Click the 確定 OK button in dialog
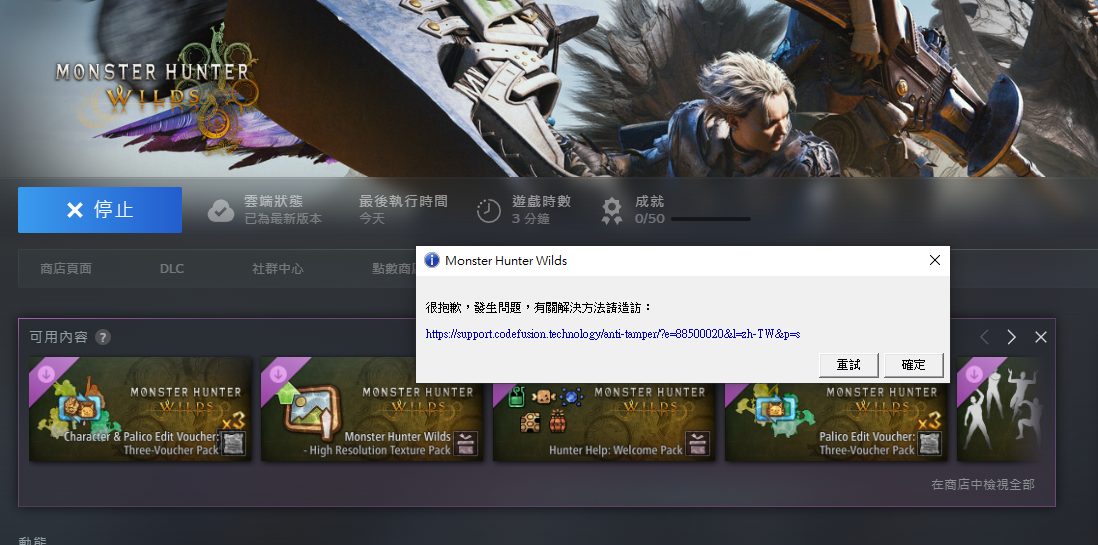Viewport: 1098px width, 545px height. [x=914, y=365]
